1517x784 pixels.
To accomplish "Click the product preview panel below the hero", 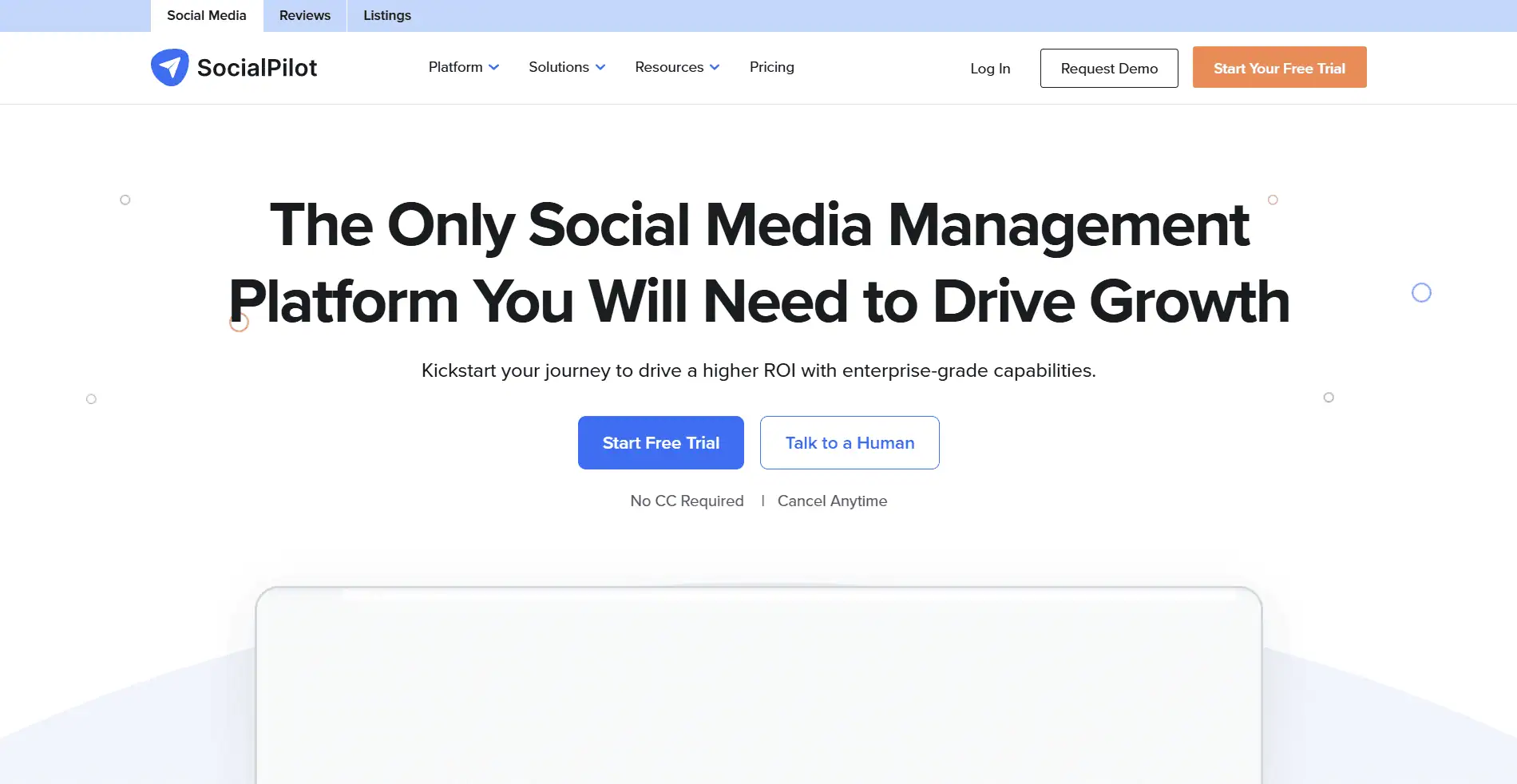I will 758,685.
